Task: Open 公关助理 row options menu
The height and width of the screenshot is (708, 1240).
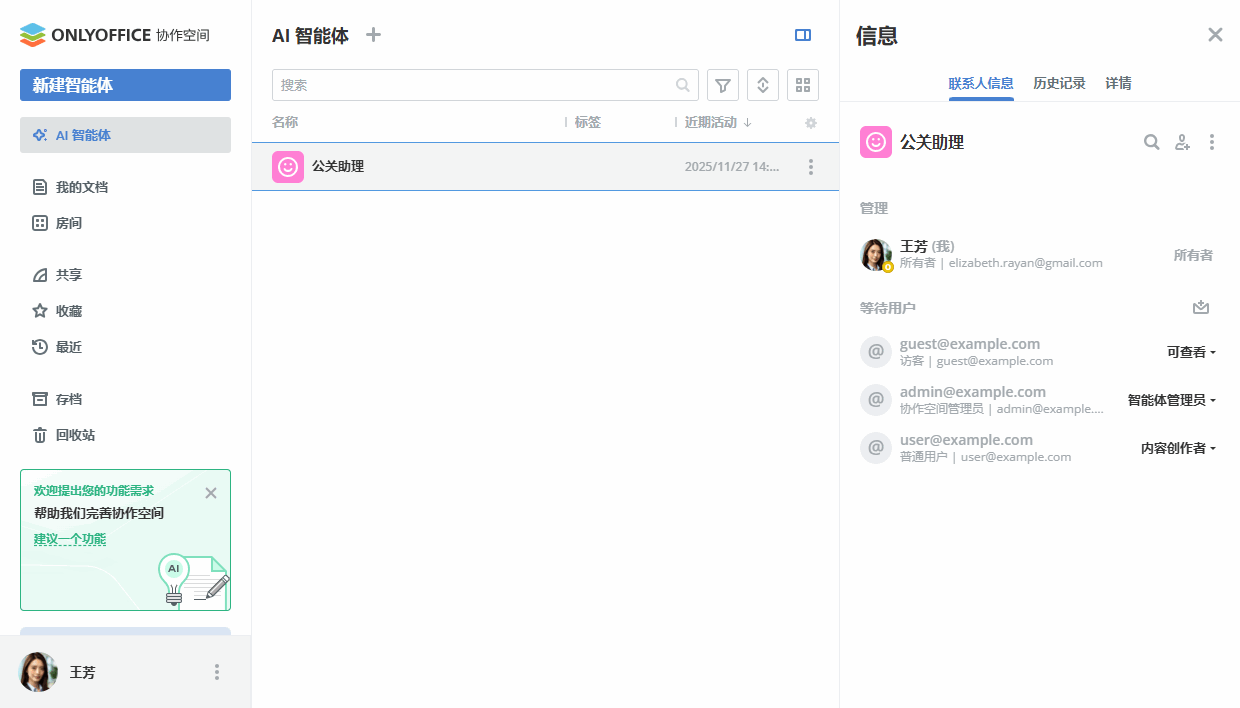Action: pos(811,166)
